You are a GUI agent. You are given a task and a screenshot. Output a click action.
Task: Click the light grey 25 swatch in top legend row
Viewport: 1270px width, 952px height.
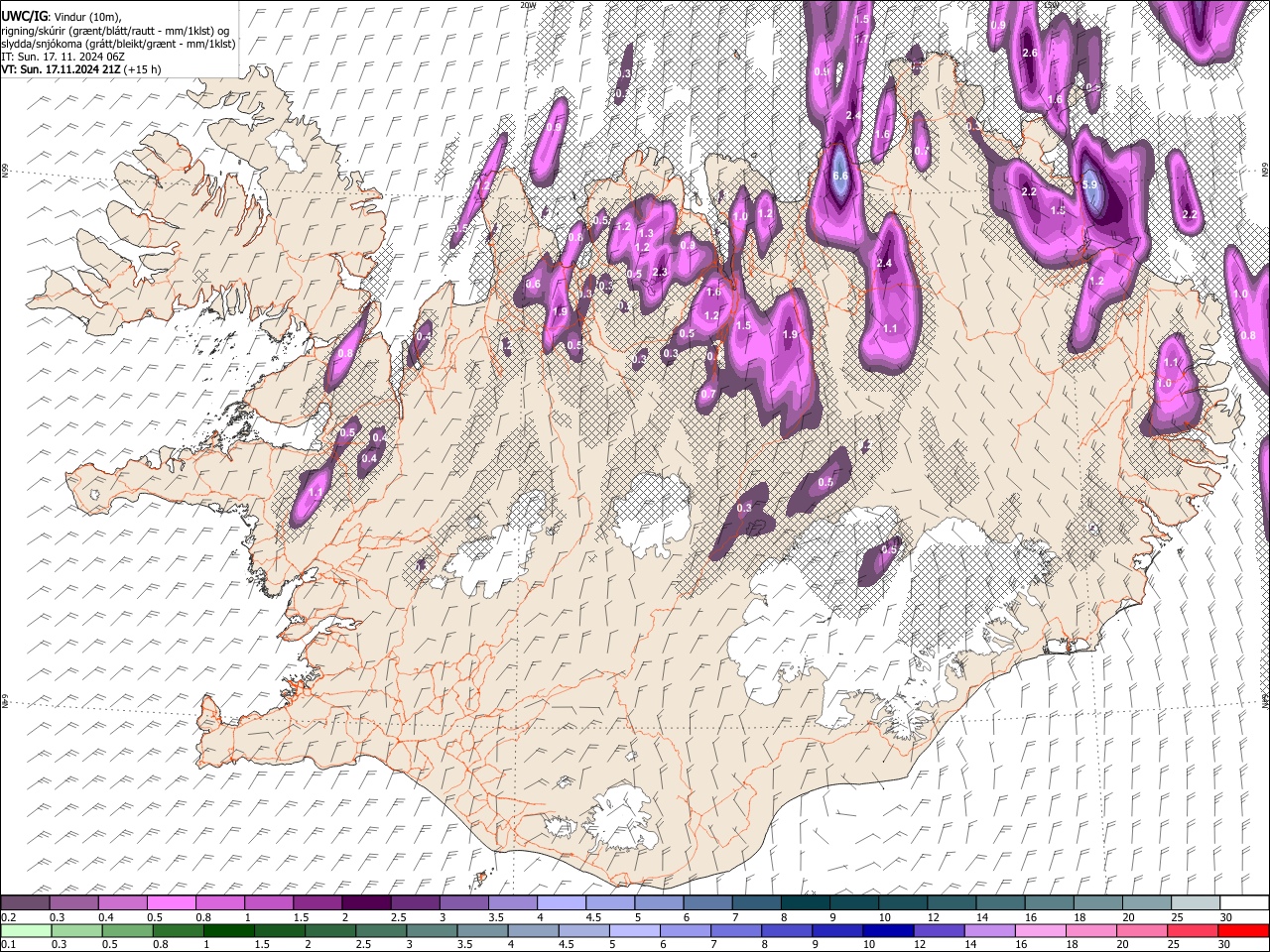pos(1195,903)
